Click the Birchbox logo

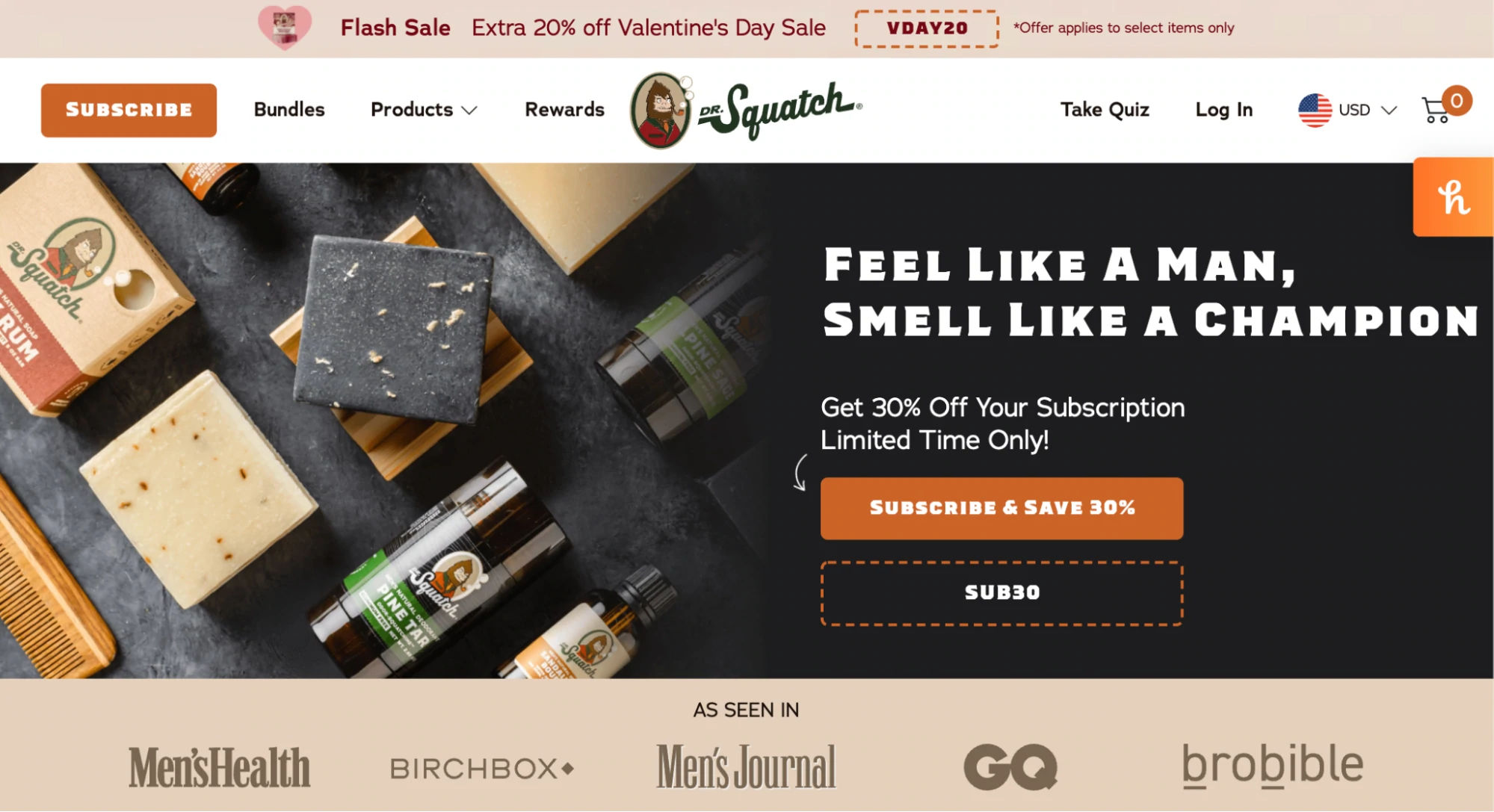pos(482,768)
